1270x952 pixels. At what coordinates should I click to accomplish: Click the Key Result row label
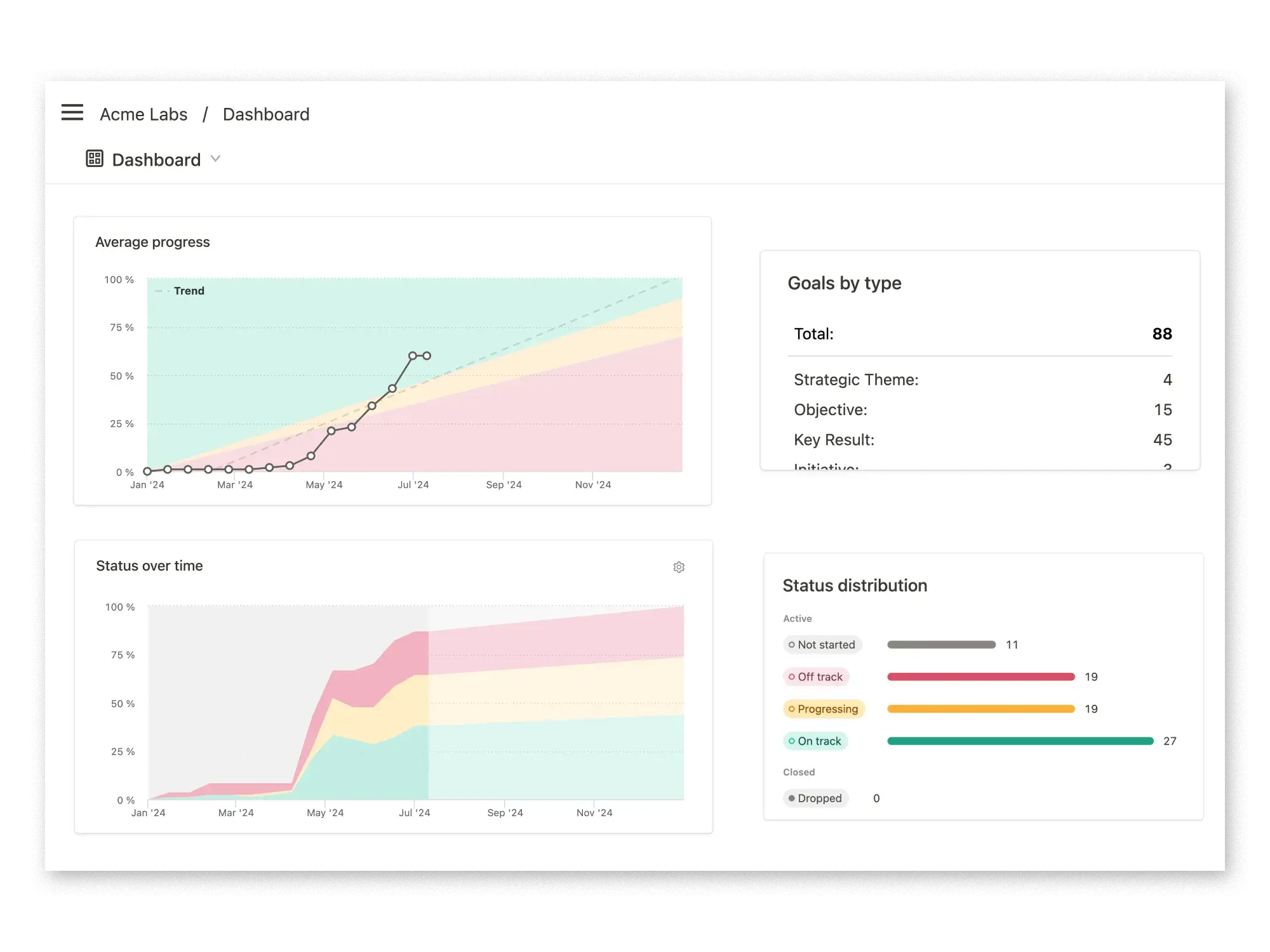(834, 440)
